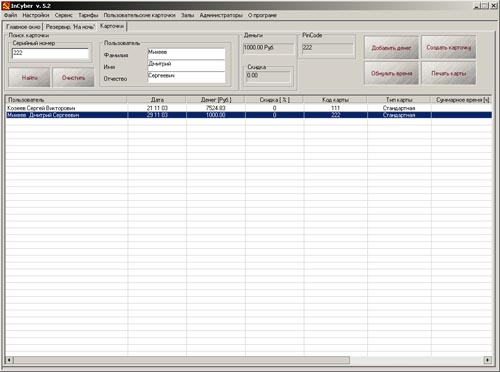500x372 pixels.
Task: Sort by Код карты column header
Action: click(x=335, y=100)
